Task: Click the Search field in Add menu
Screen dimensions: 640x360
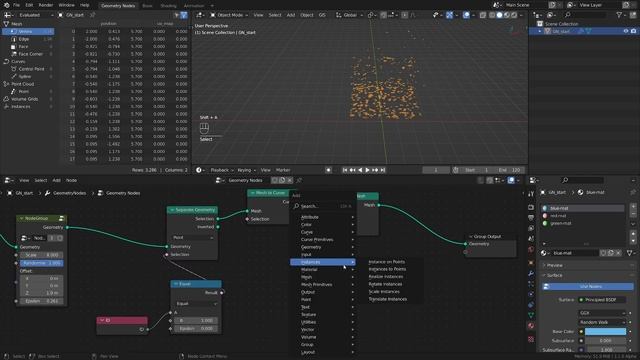Action: click(323, 206)
